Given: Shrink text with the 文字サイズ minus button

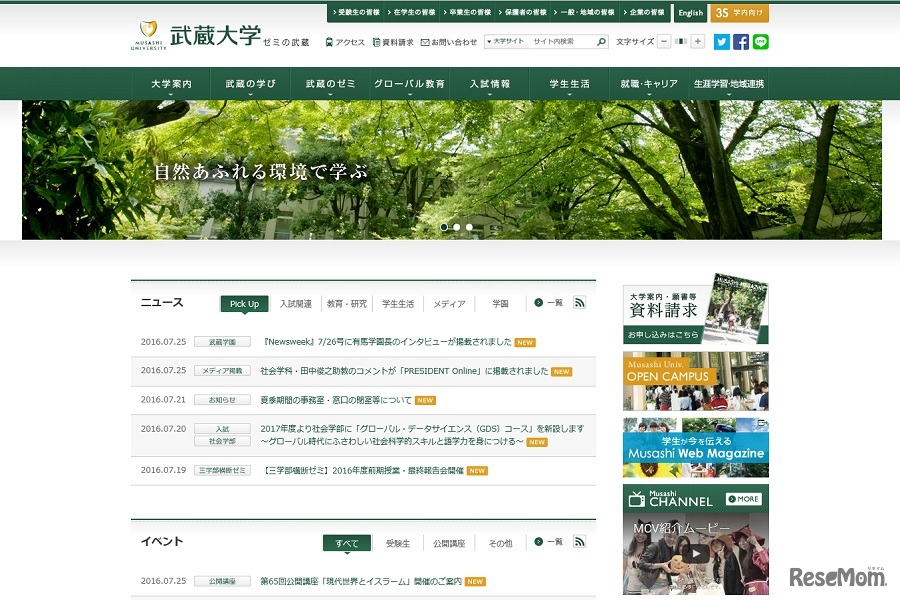Looking at the screenshot, I should pyautogui.click(x=662, y=41).
